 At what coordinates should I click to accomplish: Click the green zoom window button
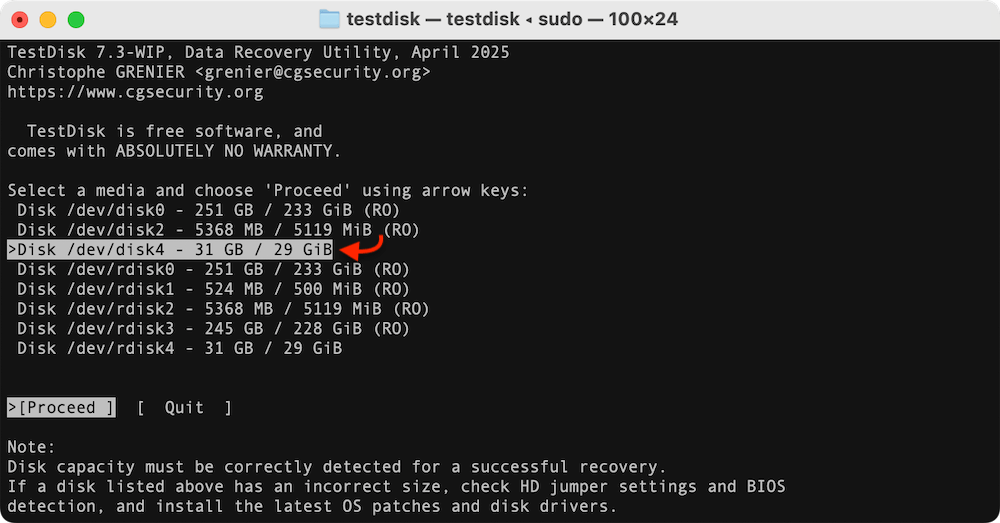(76, 20)
